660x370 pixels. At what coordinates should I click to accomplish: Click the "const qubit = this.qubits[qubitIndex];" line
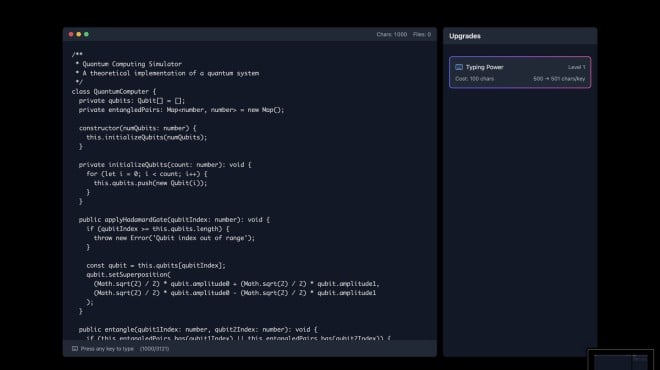click(x=156, y=266)
